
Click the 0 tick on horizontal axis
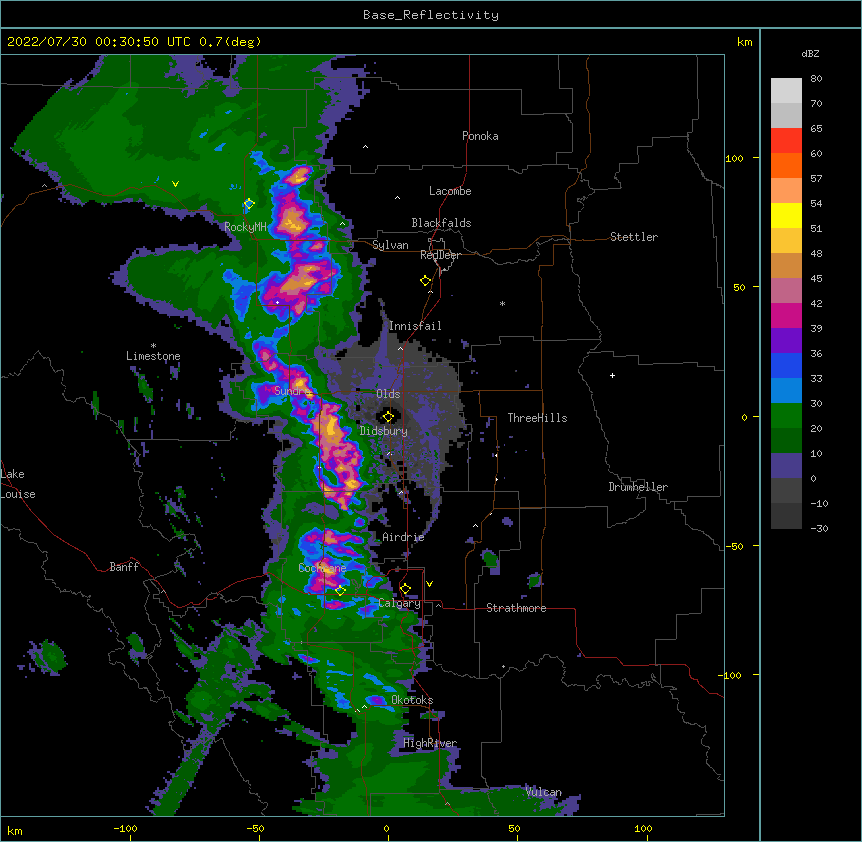[x=386, y=828]
